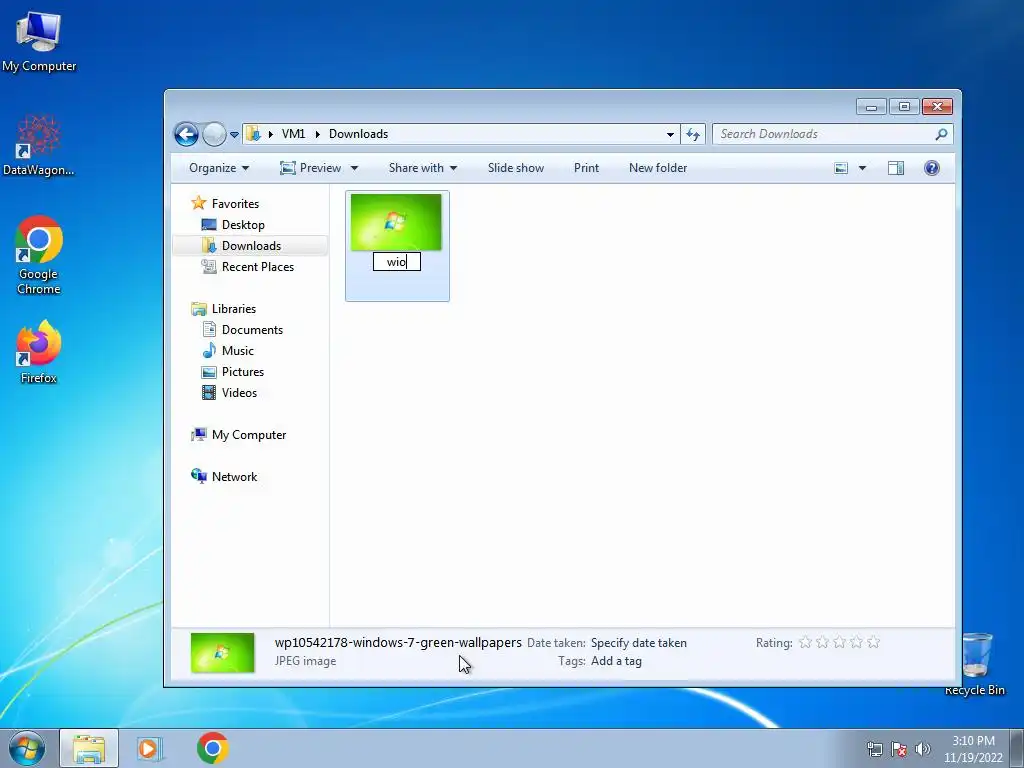Refresh the Downloads folder view
This screenshot has height=768, width=1024.
tap(693, 134)
